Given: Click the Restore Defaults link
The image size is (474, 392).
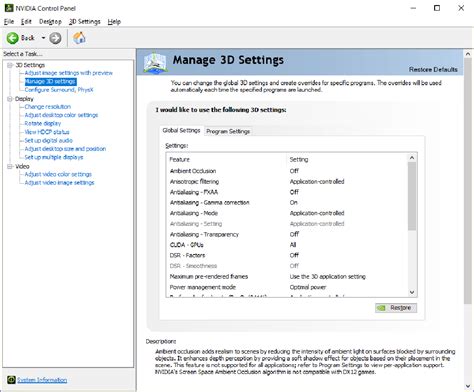Looking at the screenshot, I should [433, 69].
